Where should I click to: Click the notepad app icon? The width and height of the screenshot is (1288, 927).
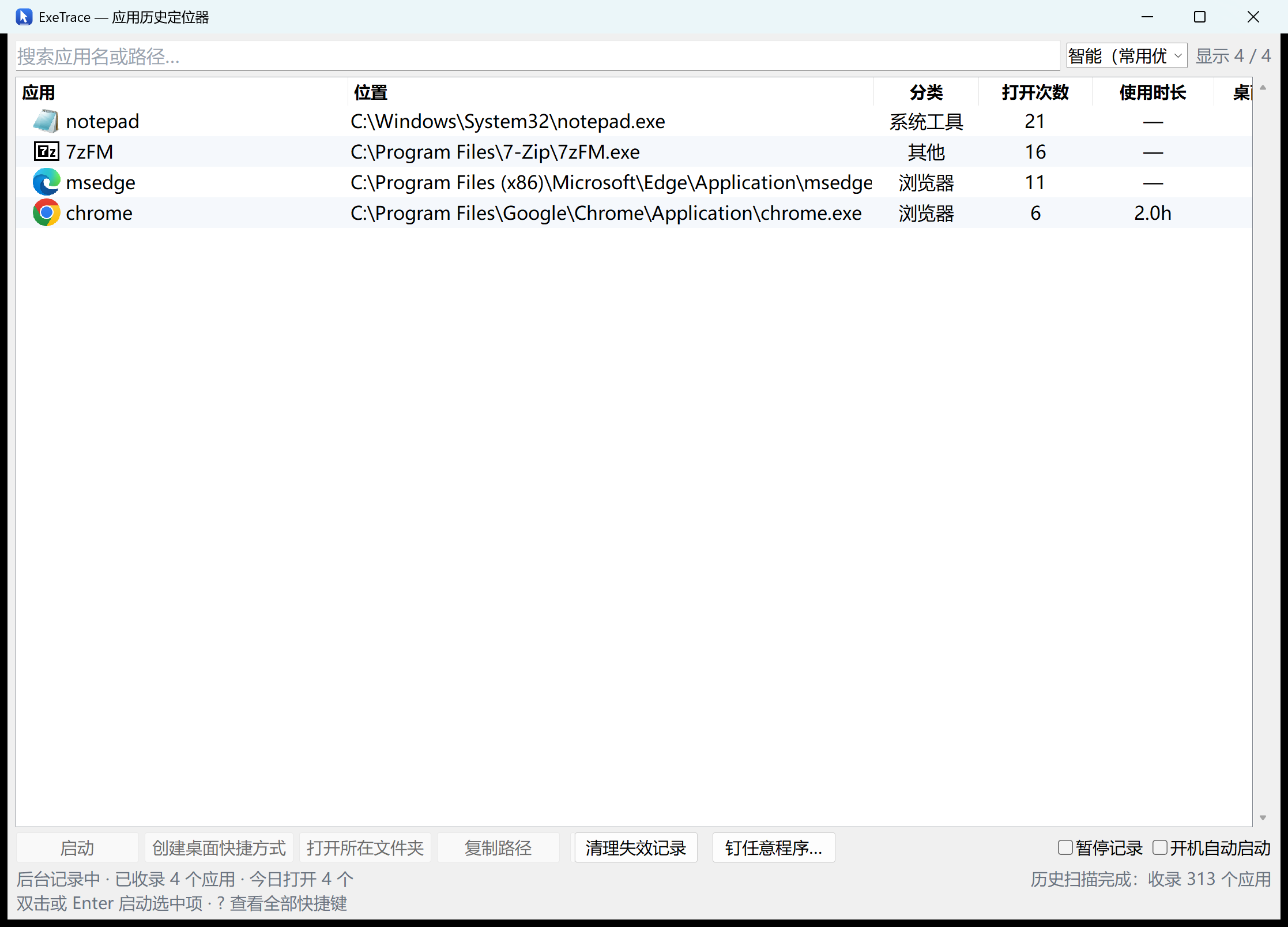click(46, 121)
